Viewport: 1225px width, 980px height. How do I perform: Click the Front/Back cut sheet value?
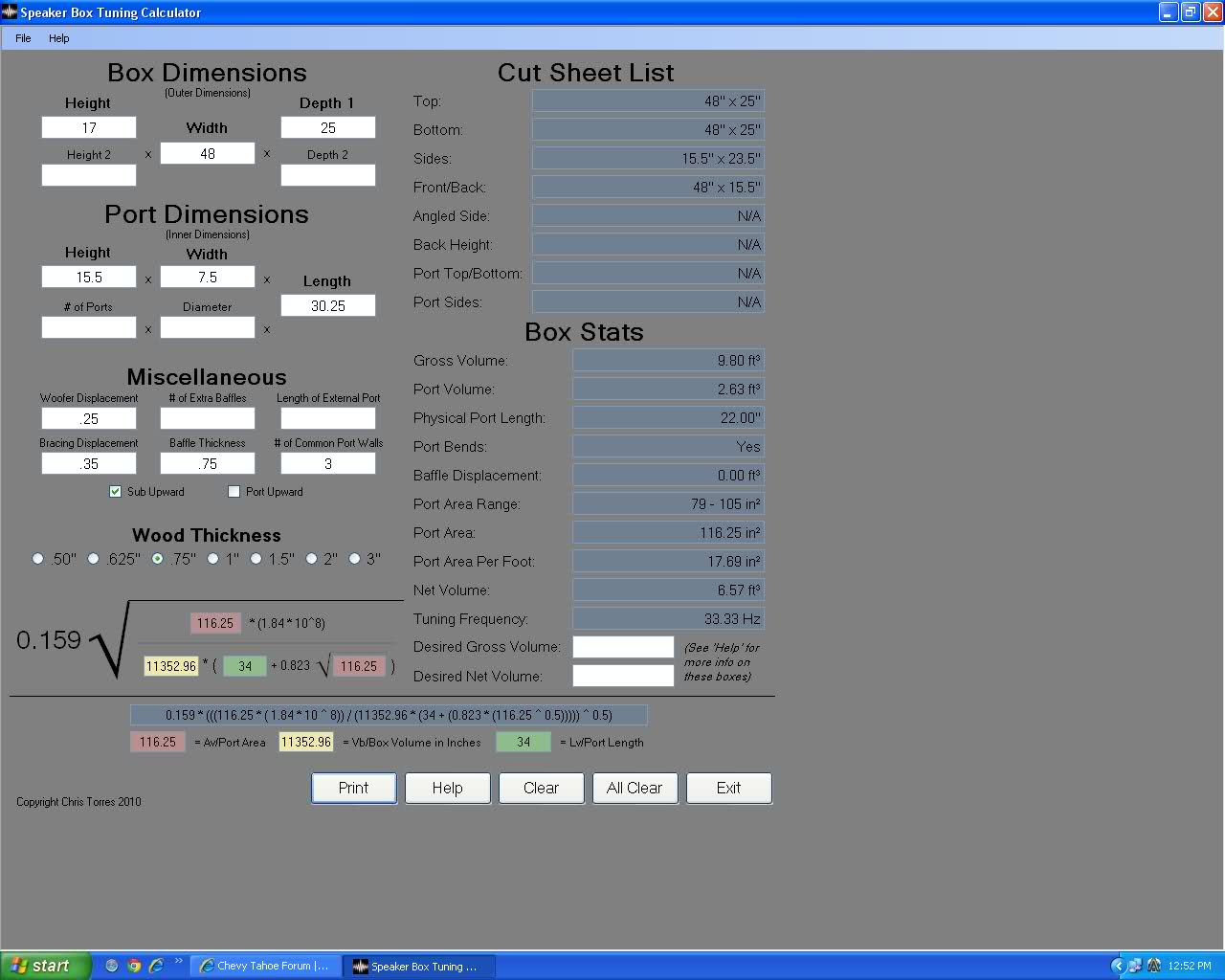coord(648,187)
